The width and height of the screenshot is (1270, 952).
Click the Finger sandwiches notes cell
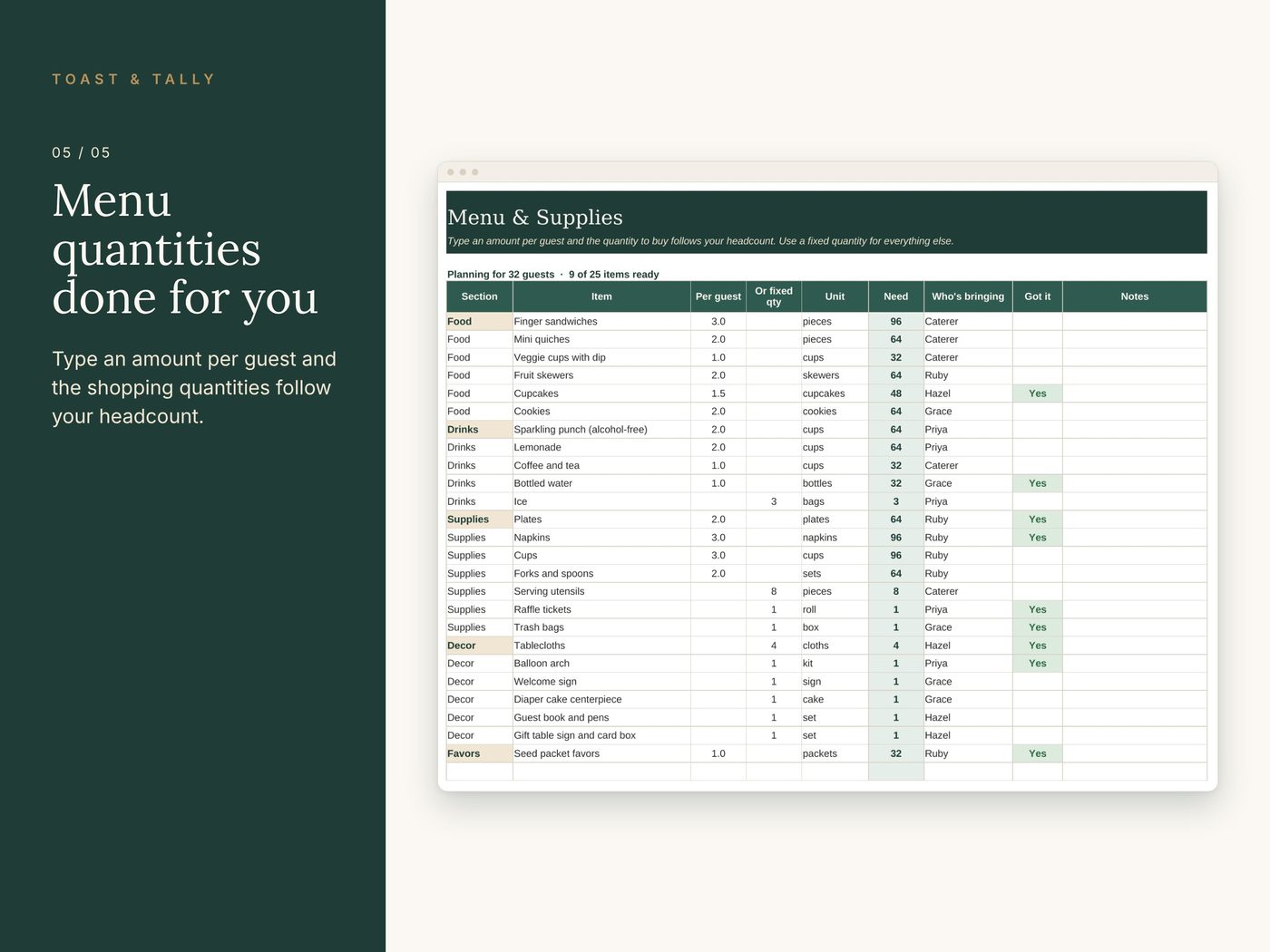pos(1134,321)
